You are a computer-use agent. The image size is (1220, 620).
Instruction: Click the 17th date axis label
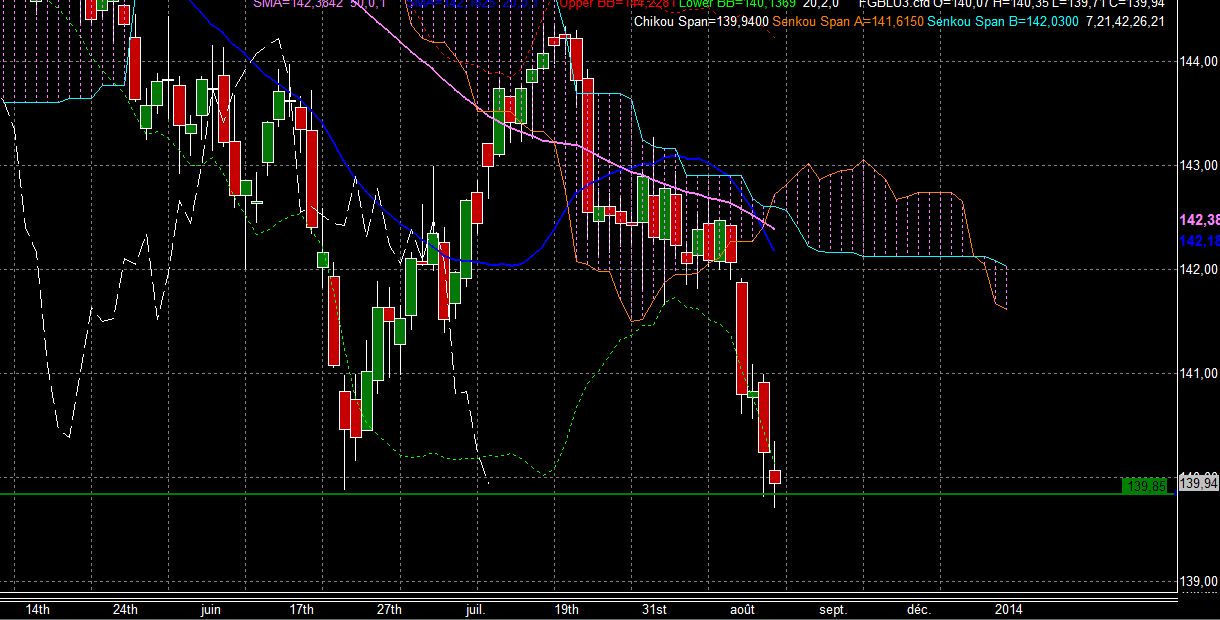tap(301, 609)
